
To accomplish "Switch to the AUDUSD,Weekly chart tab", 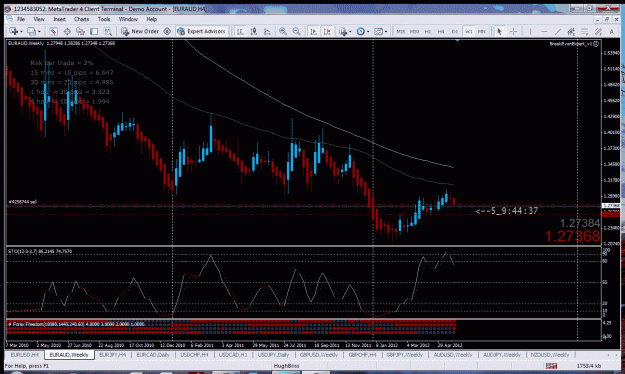I will (x=453, y=354).
